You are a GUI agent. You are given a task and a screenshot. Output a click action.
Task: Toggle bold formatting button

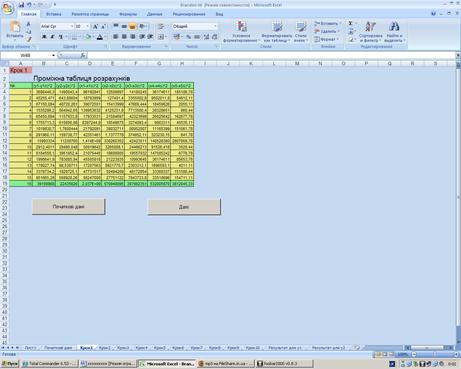(x=44, y=37)
